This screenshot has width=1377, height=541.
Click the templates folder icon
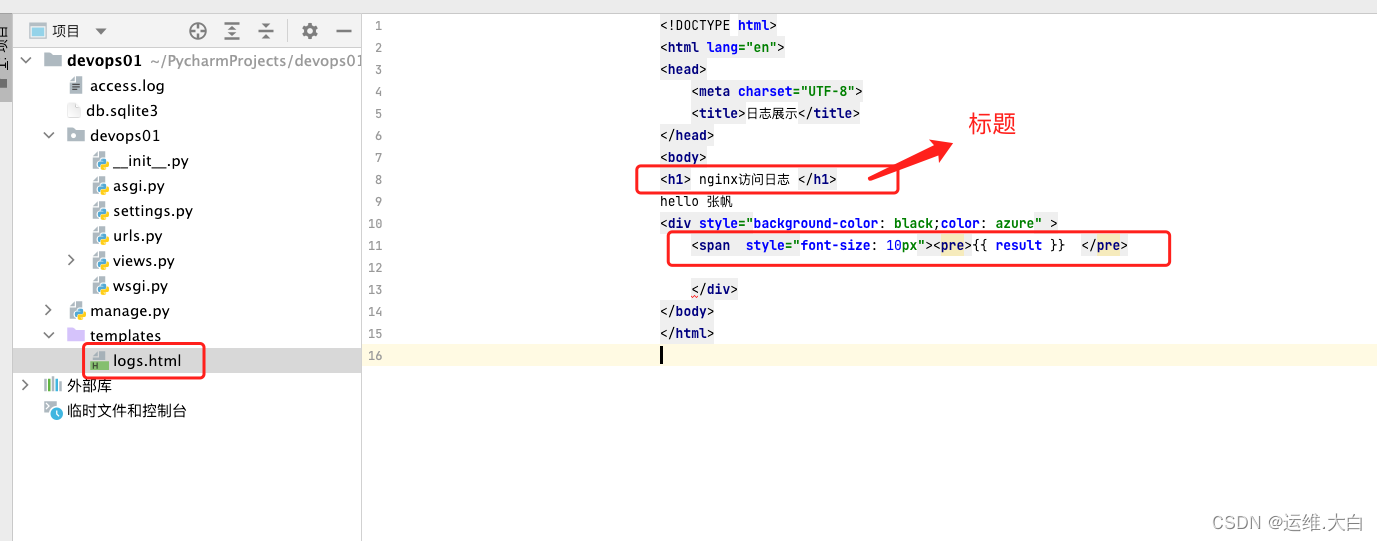(x=76, y=335)
